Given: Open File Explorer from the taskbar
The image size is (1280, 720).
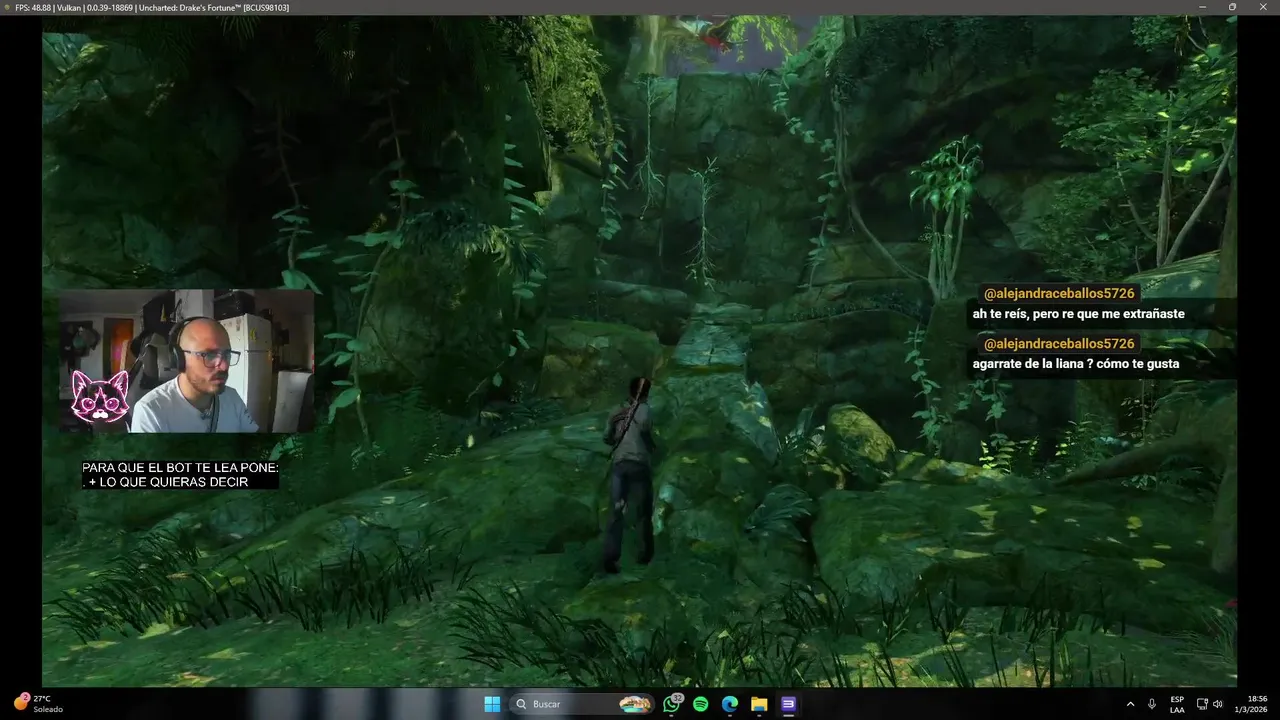Looking at the screenshot, I should [x=759, y=704].
